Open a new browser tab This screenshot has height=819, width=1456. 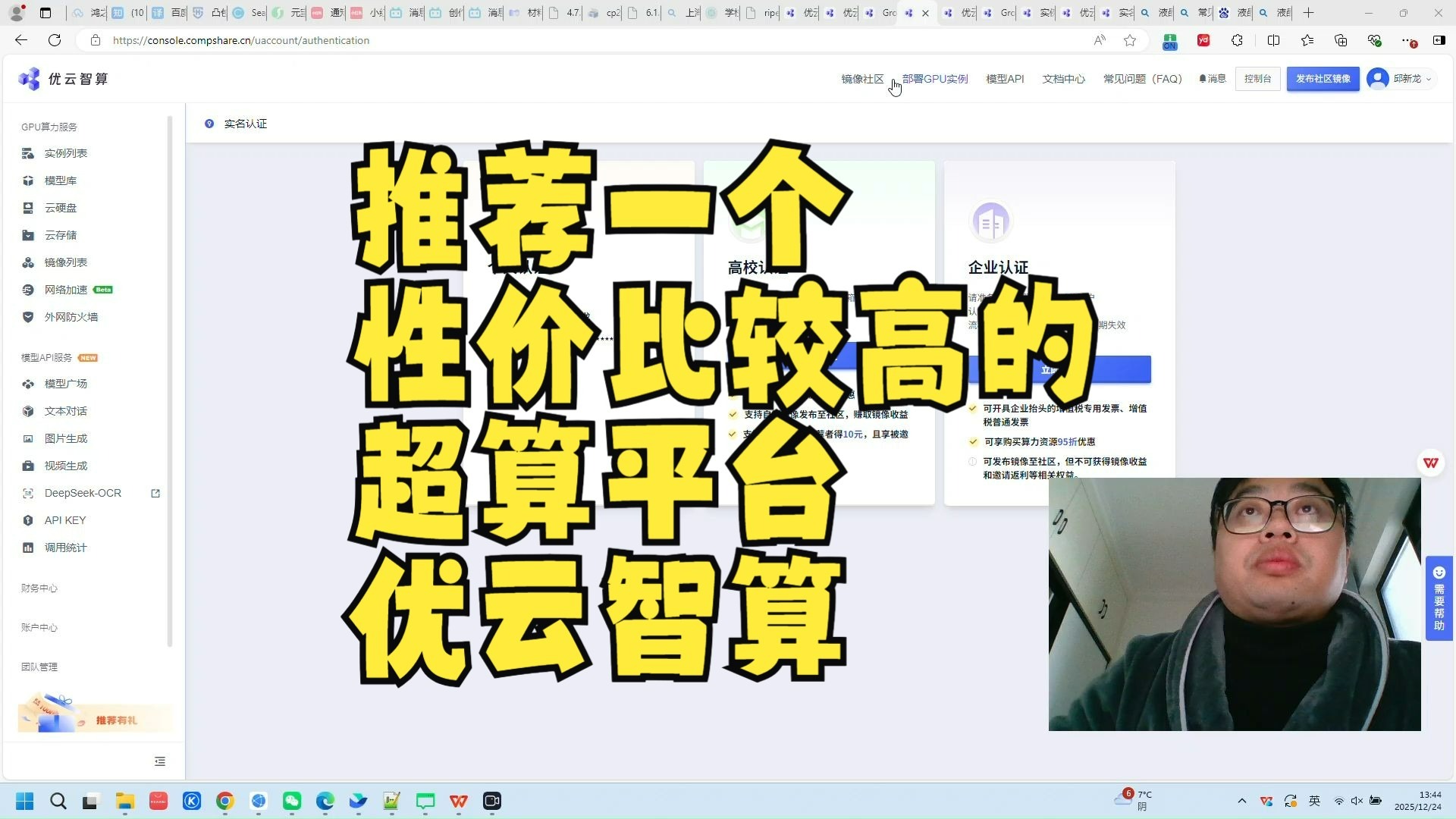(x=1308, y=13)
